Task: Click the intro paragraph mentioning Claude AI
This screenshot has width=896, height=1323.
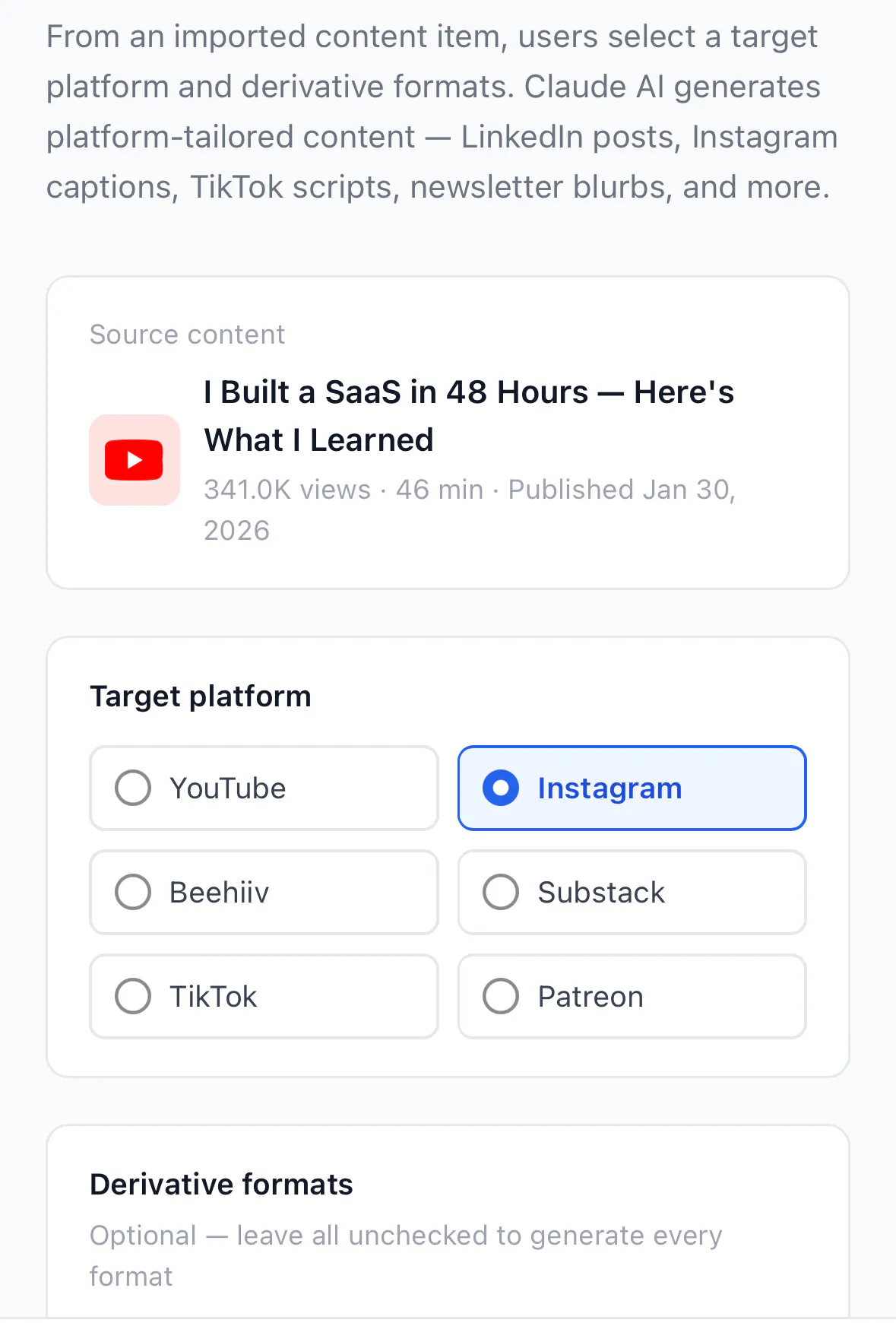Action: click(x=442, y=112)
